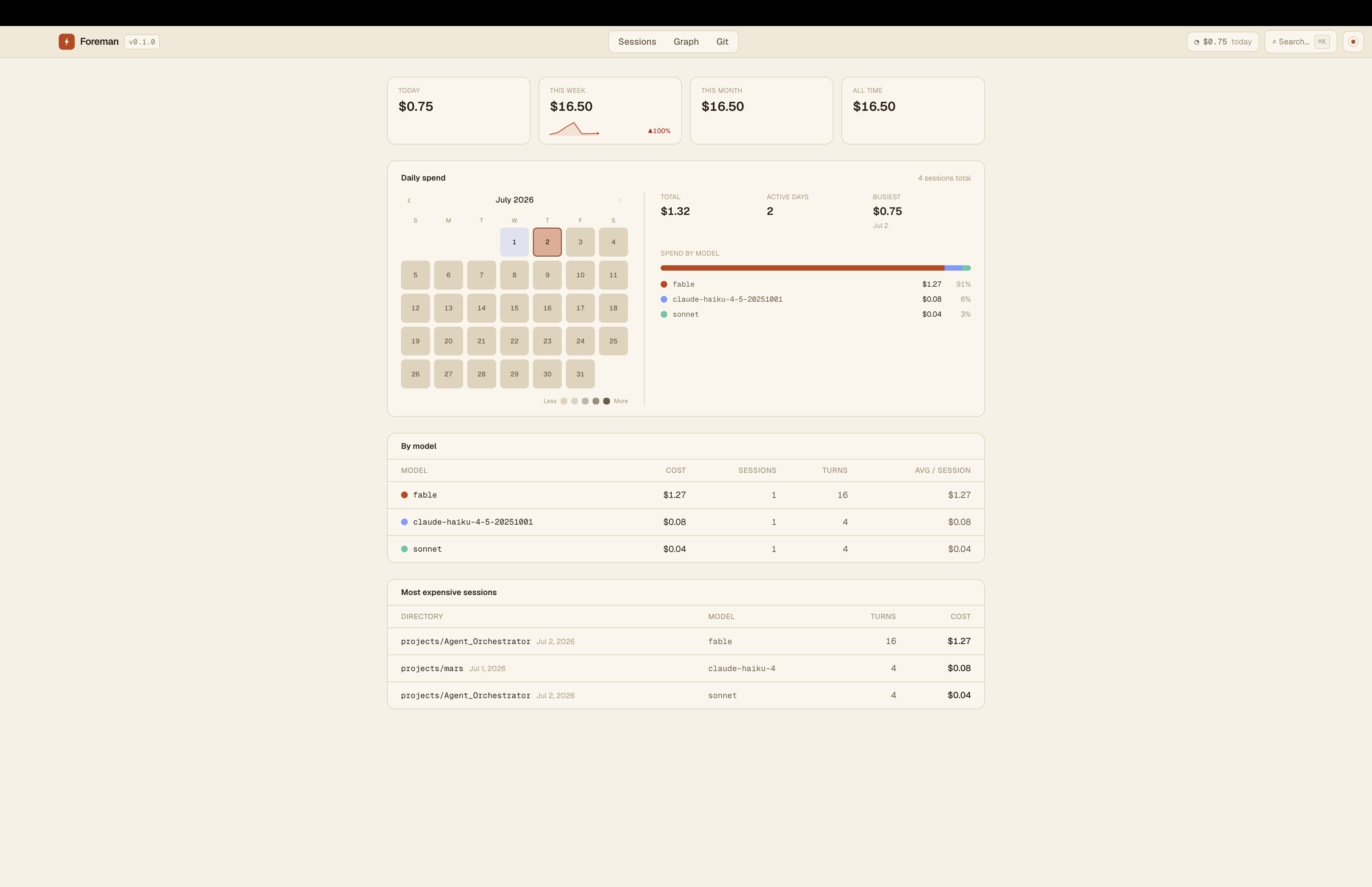Click the fable legend color dot
1372x887 pixels.
(664, 285)
